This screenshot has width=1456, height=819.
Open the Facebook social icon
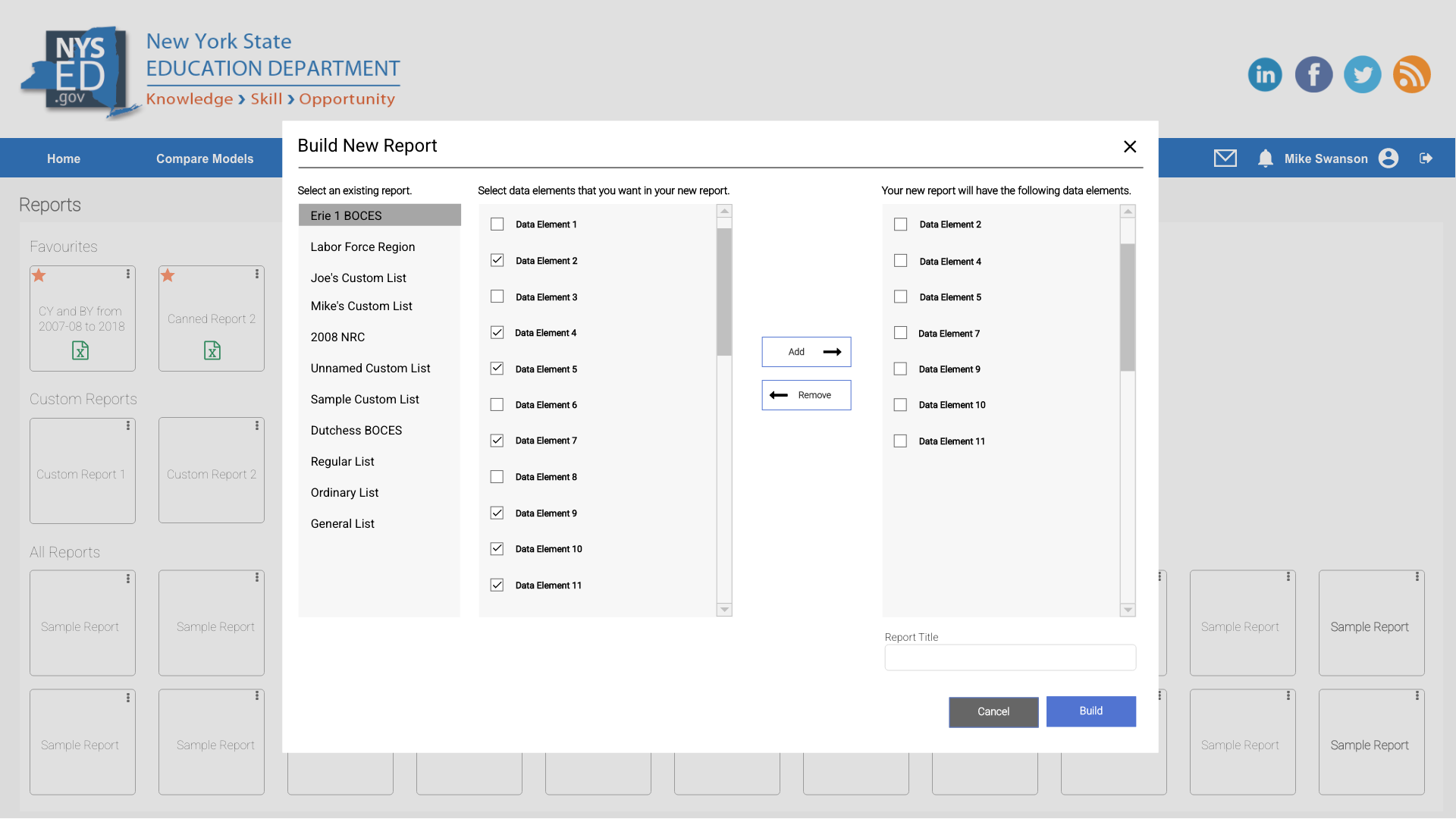click(1313, 74)
